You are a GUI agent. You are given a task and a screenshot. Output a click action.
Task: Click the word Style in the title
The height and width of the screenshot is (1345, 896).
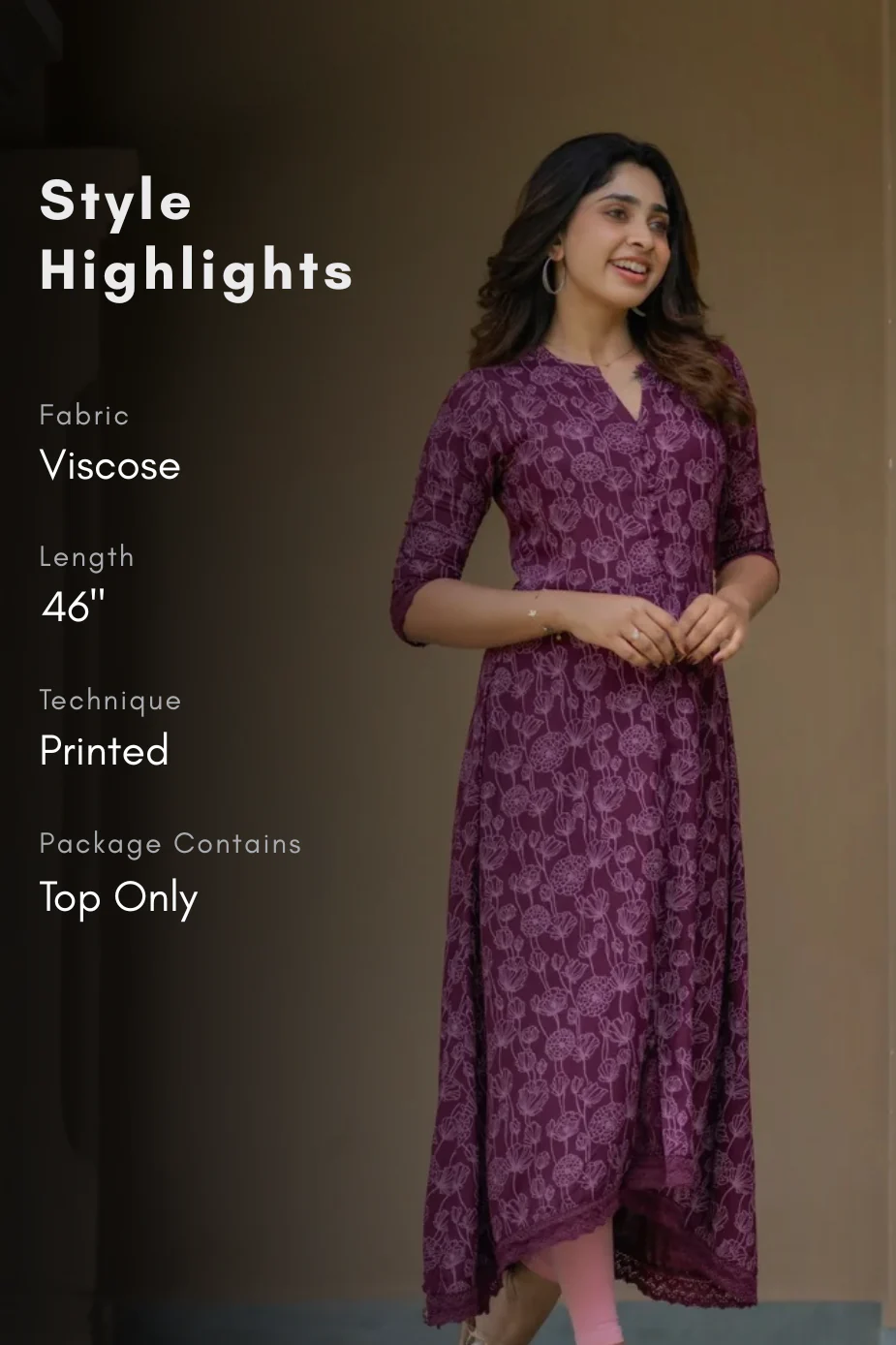[115, 203]
